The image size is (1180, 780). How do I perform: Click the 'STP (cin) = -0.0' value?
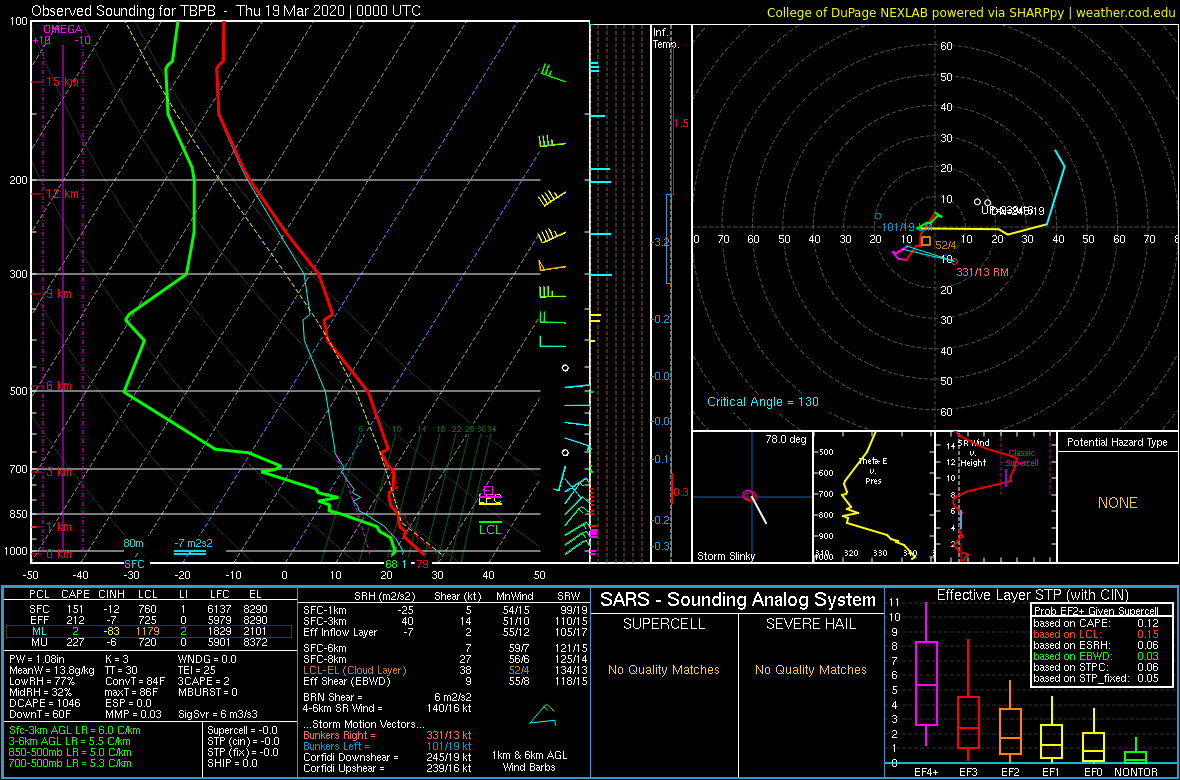tap(242, 742)
